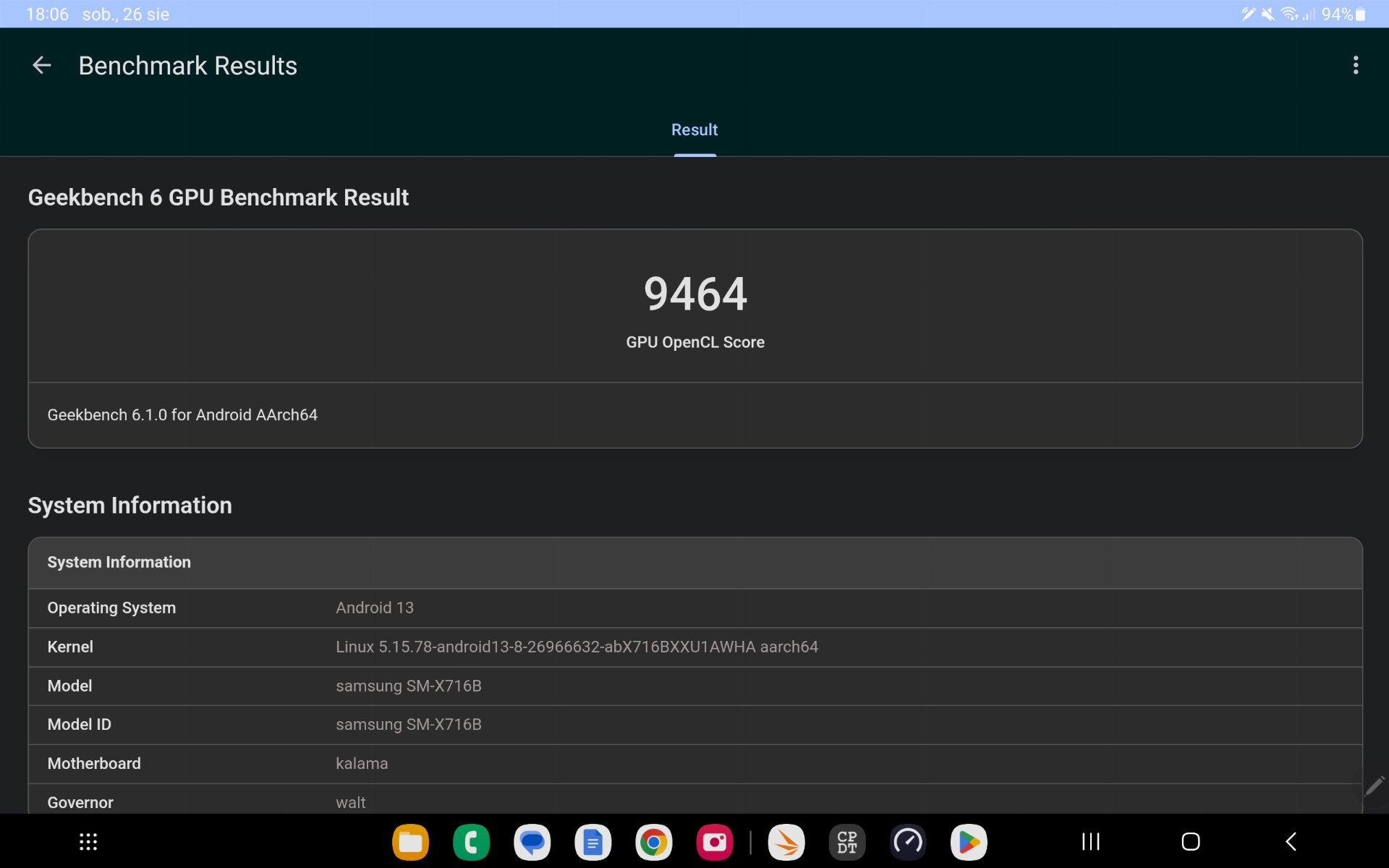Launch Google Docs from taskbar
The image size is (1389, 868).
pos(592,842)
